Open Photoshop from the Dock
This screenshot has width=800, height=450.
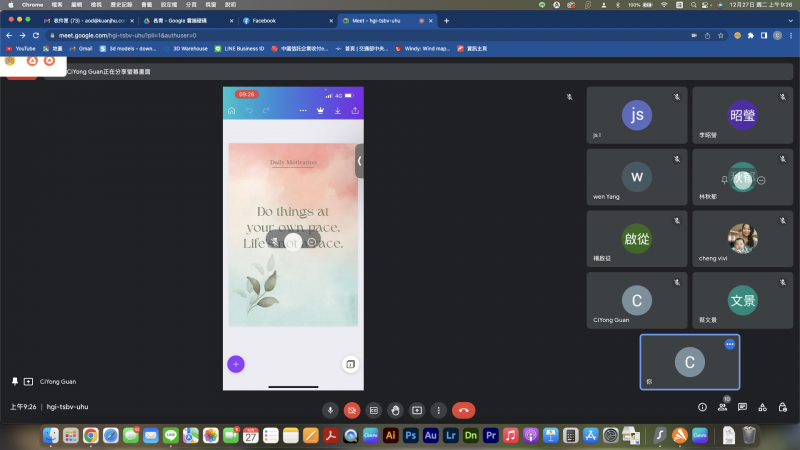pyautogui.click(x=410, y=435)
